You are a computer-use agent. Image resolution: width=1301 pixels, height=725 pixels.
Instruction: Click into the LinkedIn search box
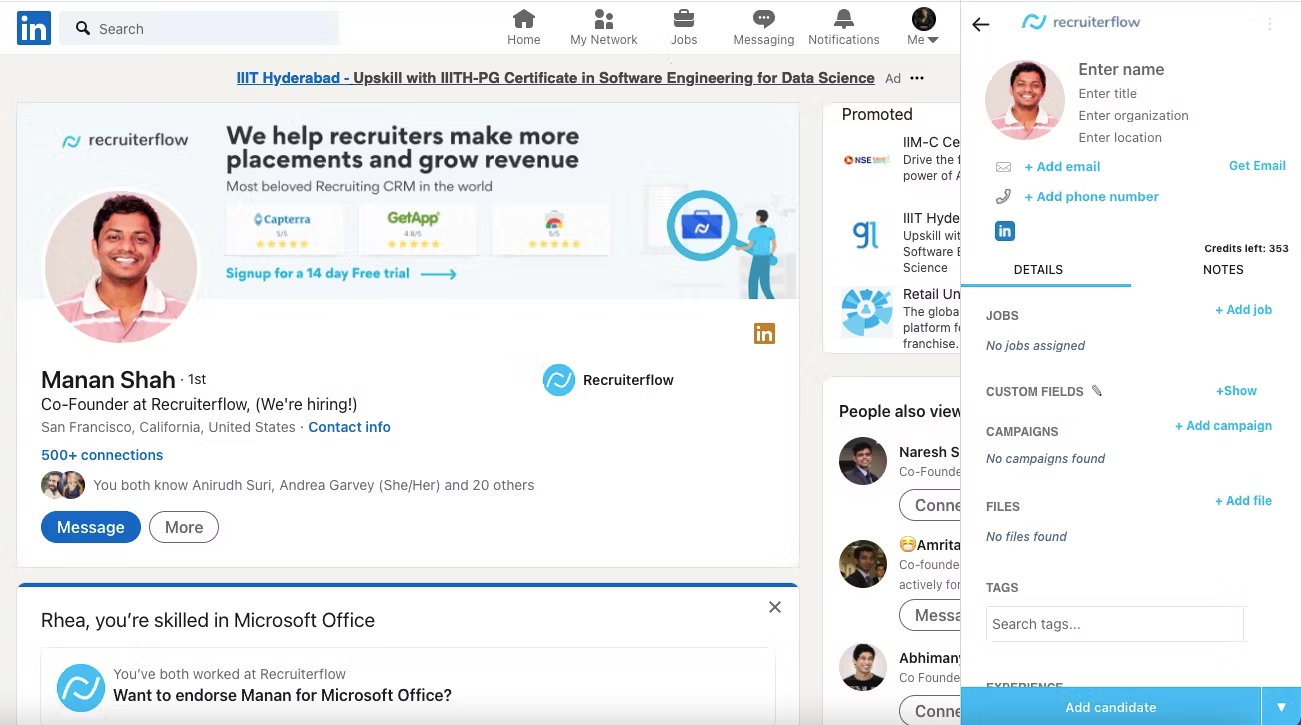(199, 29)
